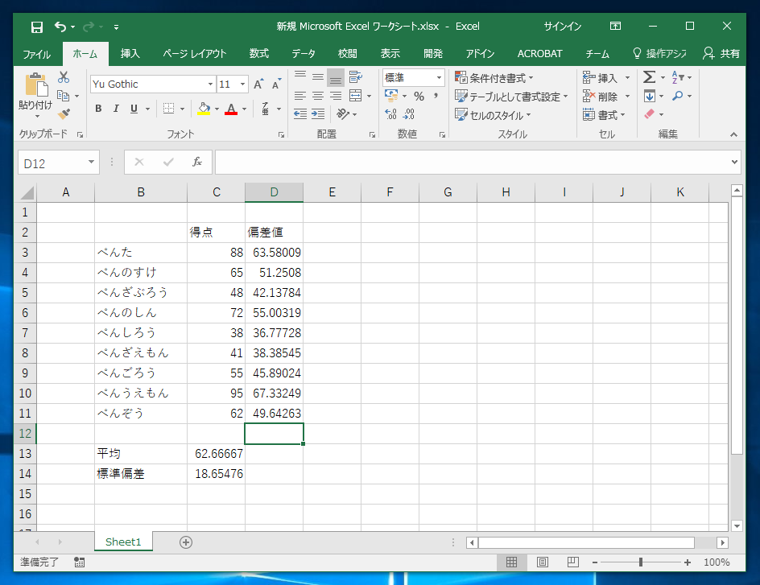Expand the number format 標準 dropdown
Screen dimensions: 760x585
439,78
